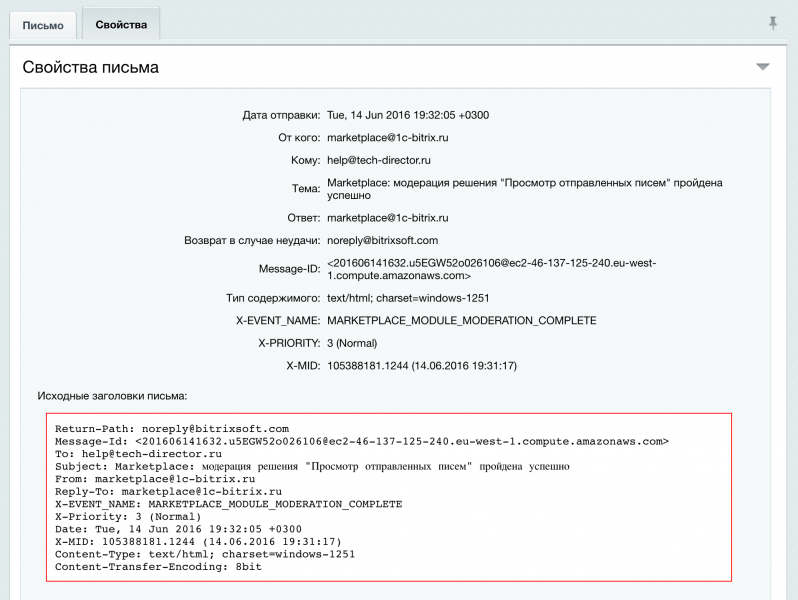Click the Return-Path line in raw headers

coord(171,428)
